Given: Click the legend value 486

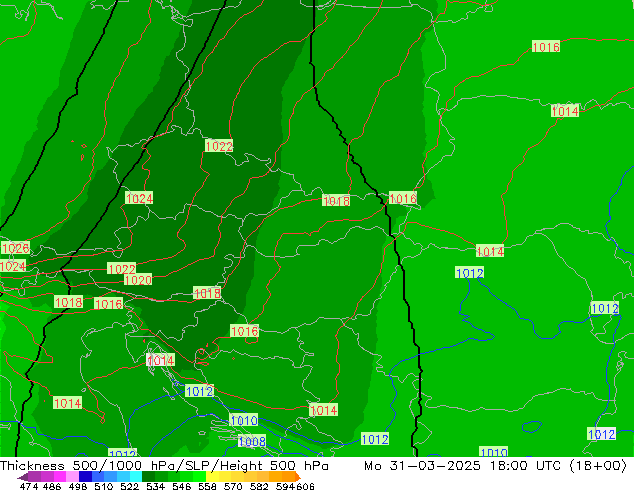Looking at the screenshot, I should coord(52,486).
